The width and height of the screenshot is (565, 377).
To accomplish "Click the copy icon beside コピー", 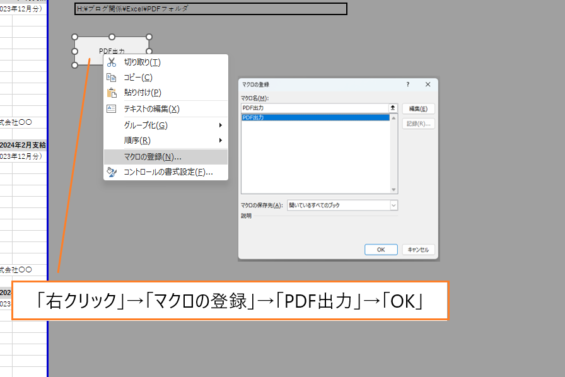I will 111,77.
